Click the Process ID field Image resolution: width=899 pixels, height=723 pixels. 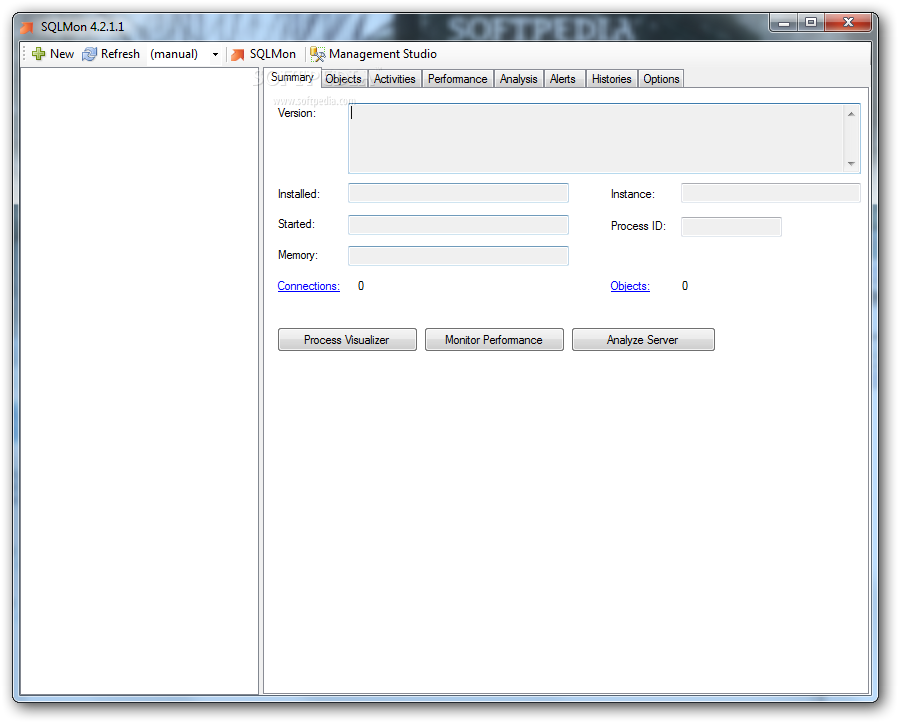(x=731, y=226)
